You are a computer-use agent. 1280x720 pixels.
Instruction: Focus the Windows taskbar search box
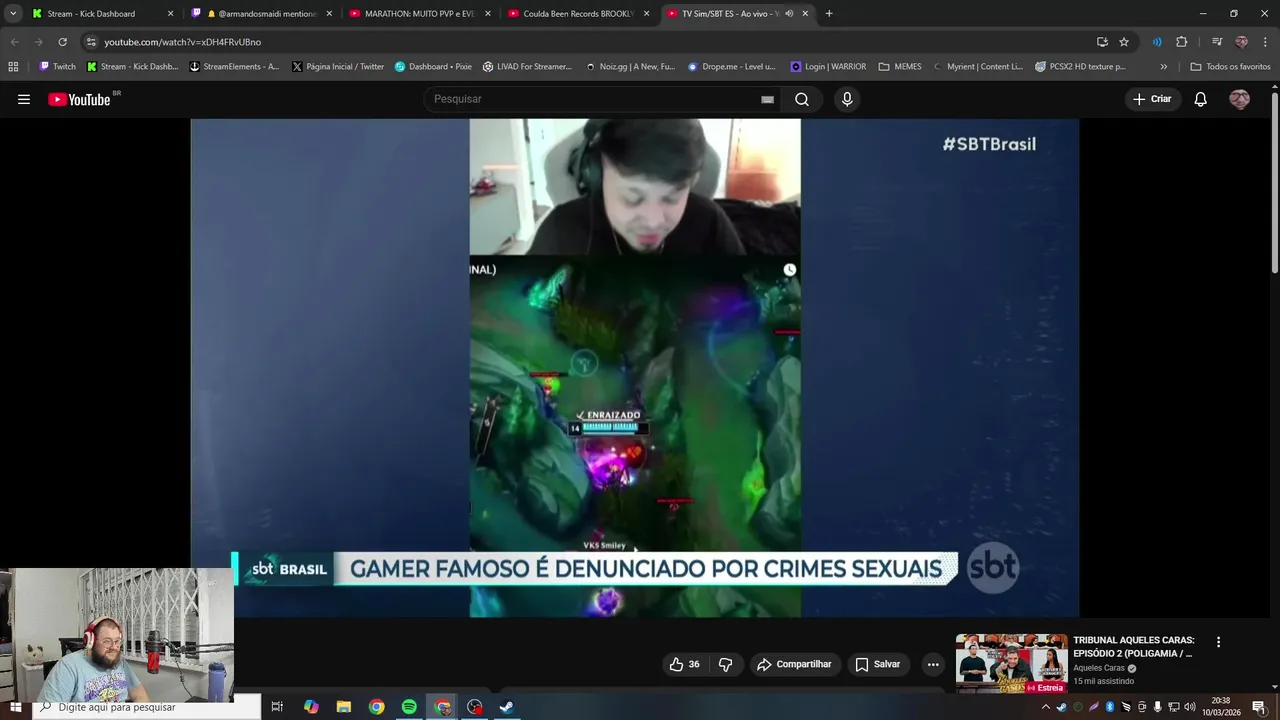(x=147, y=707)
